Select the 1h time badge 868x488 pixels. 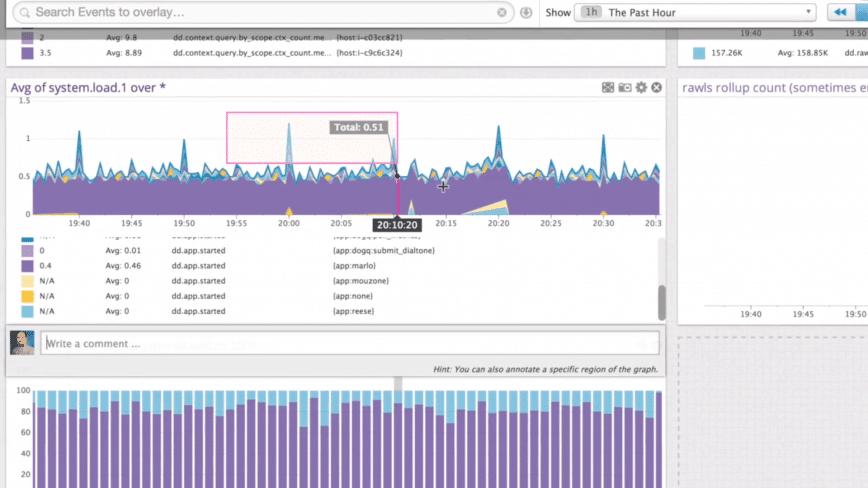click(x=591, y=12)
